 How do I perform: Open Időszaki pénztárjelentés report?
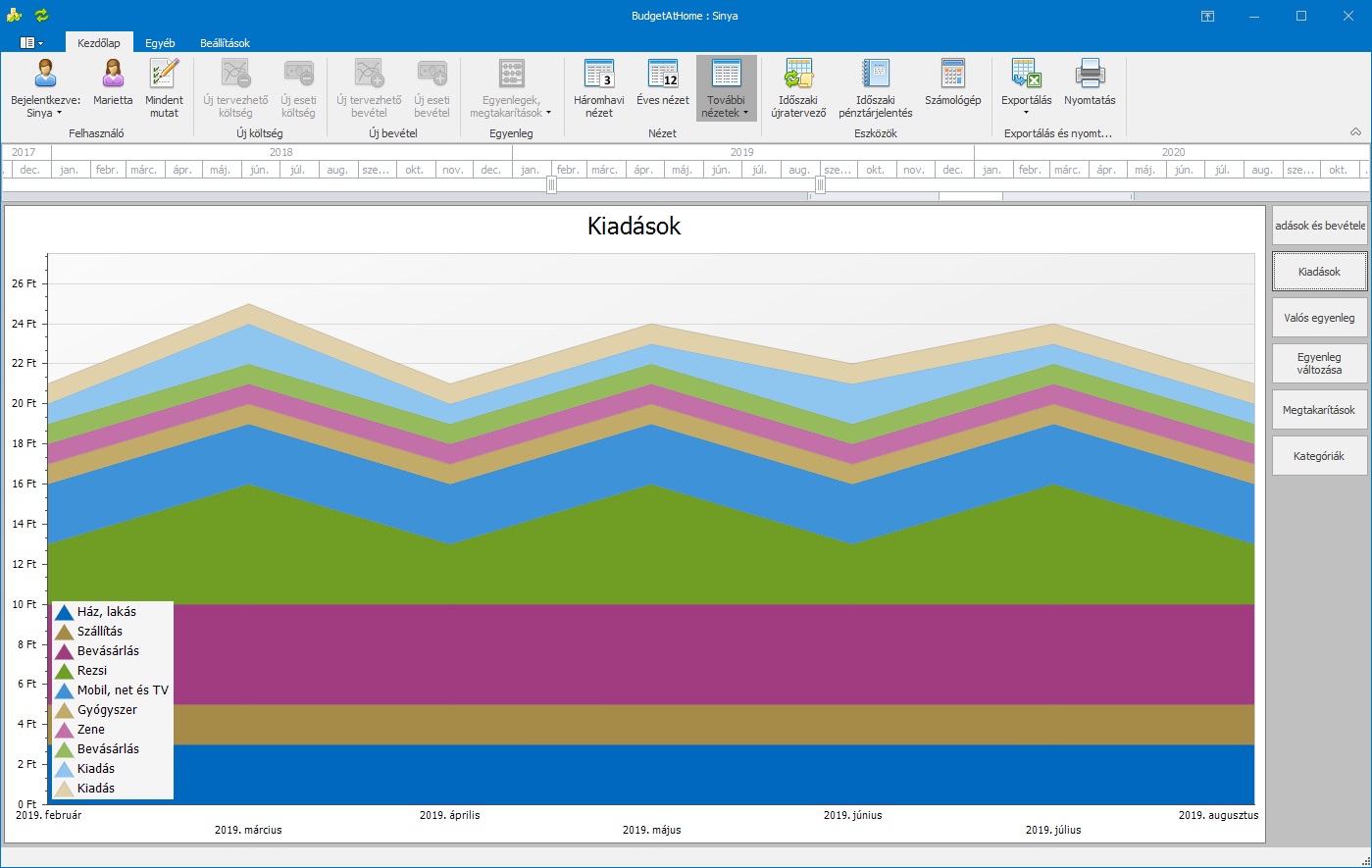pyautogui.click(x=875, y=87)
